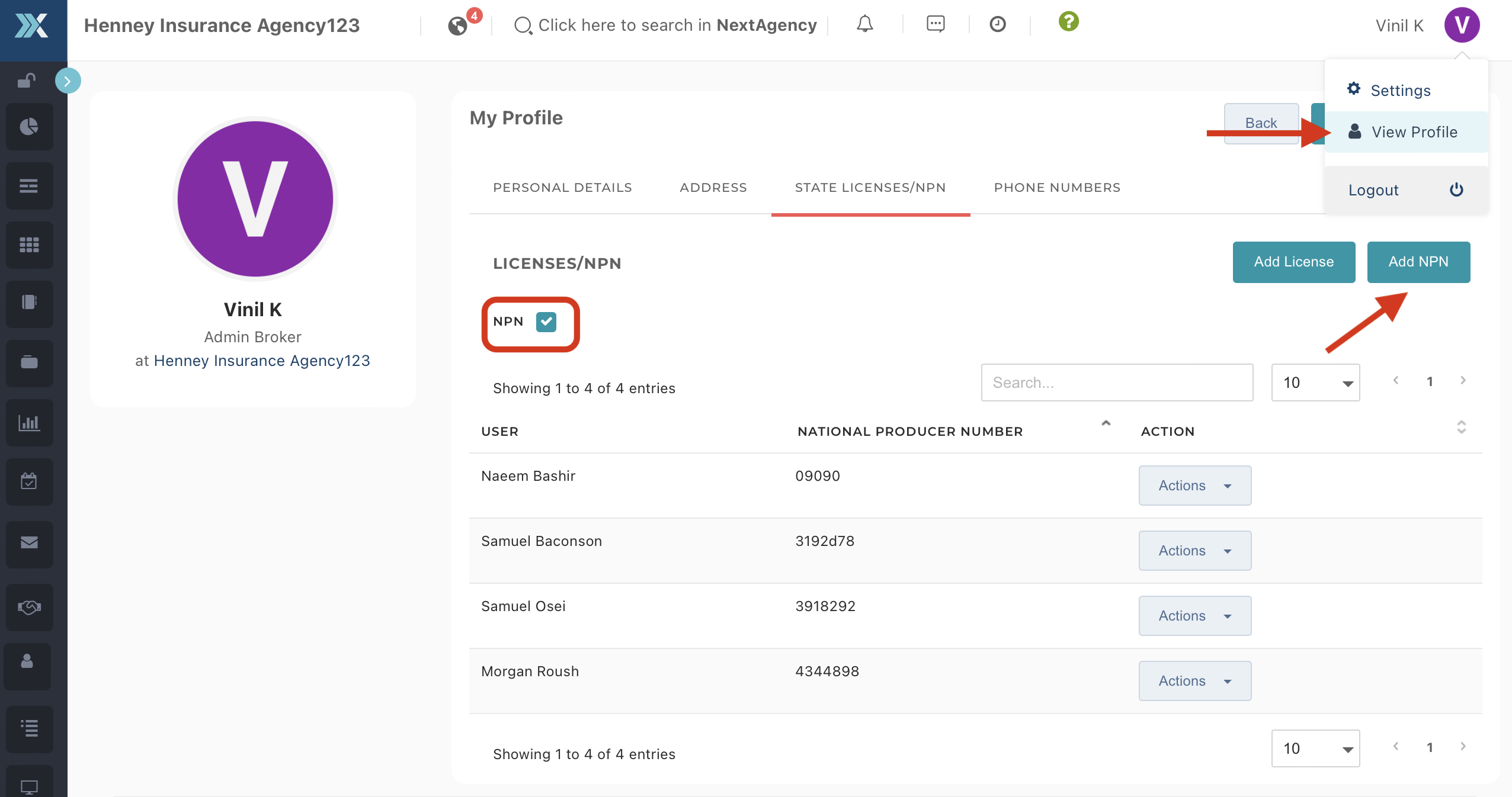Expand the top entries-per-page dropdown
Viewport: 1512px width, 797px height.
click(x=1315, y=383)
